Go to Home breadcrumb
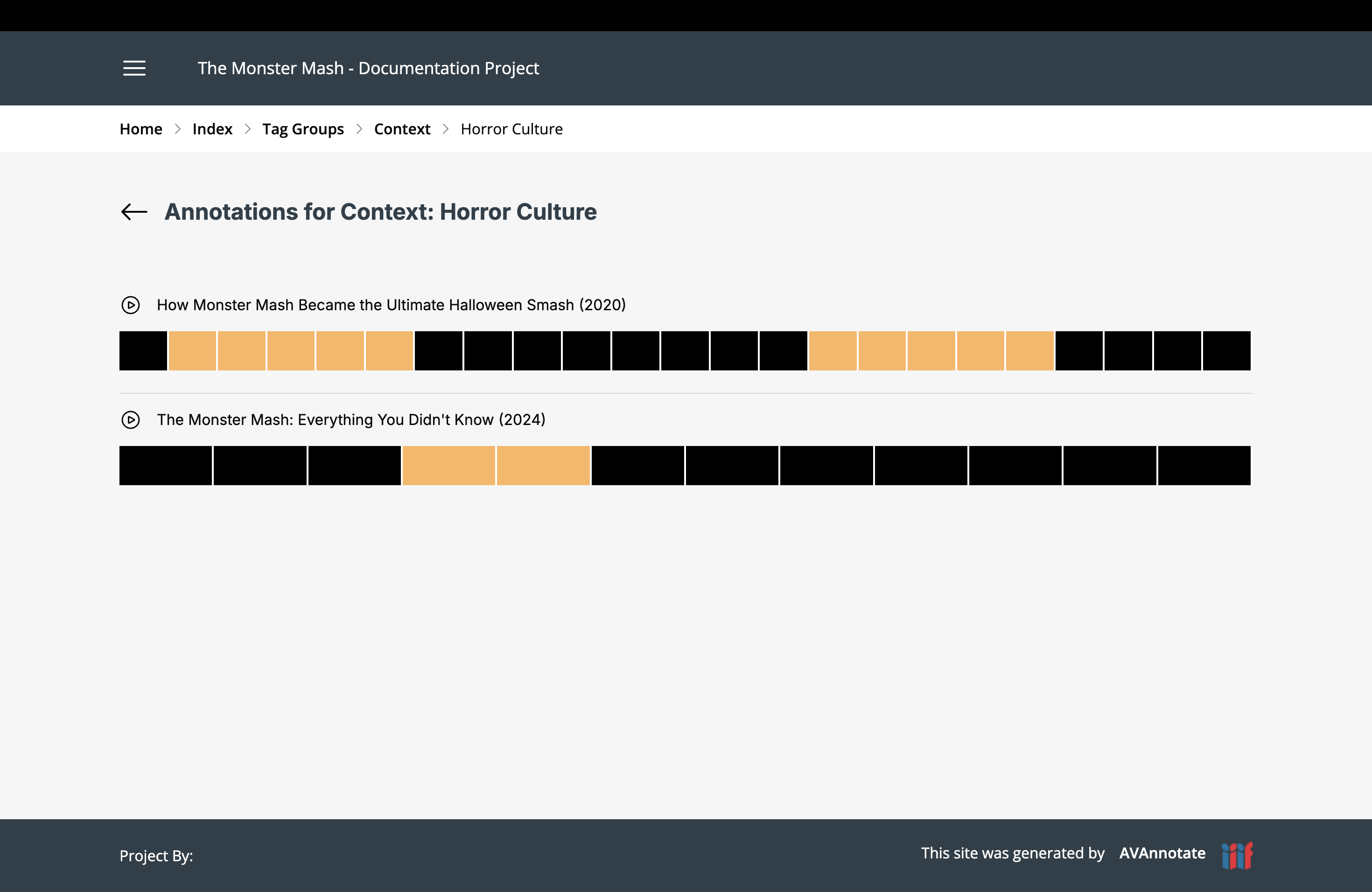The width and height of the screenshot is (1372, 892). pyautogui.click(x=140, y=129)
